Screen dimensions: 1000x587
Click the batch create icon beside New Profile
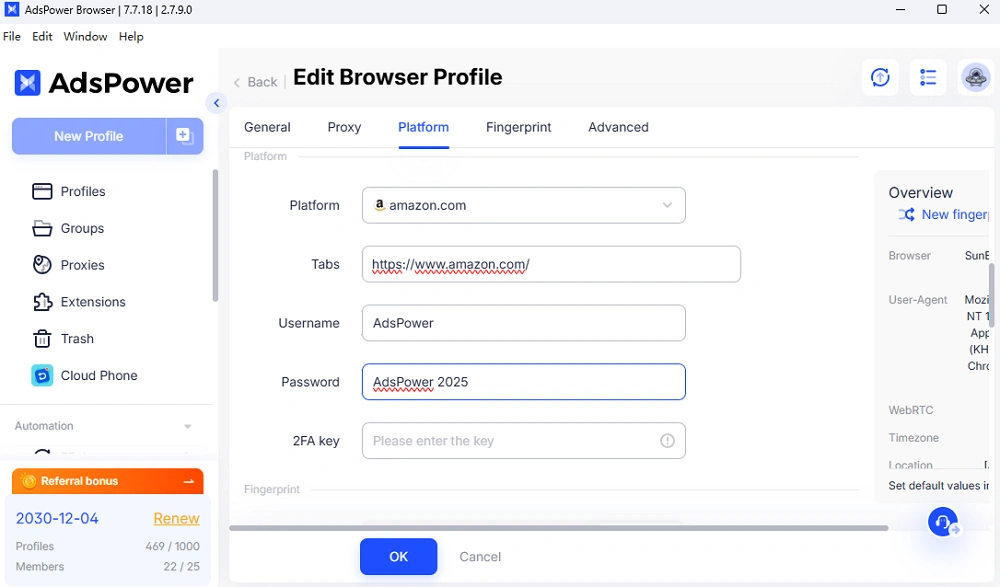click(184, 136)
